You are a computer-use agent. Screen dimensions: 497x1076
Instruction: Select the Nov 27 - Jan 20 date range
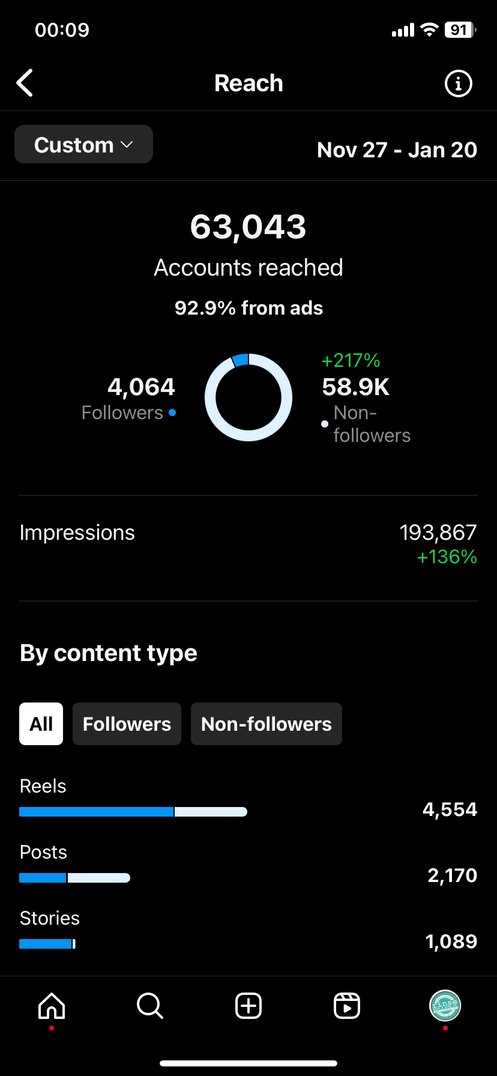(397, 150)
